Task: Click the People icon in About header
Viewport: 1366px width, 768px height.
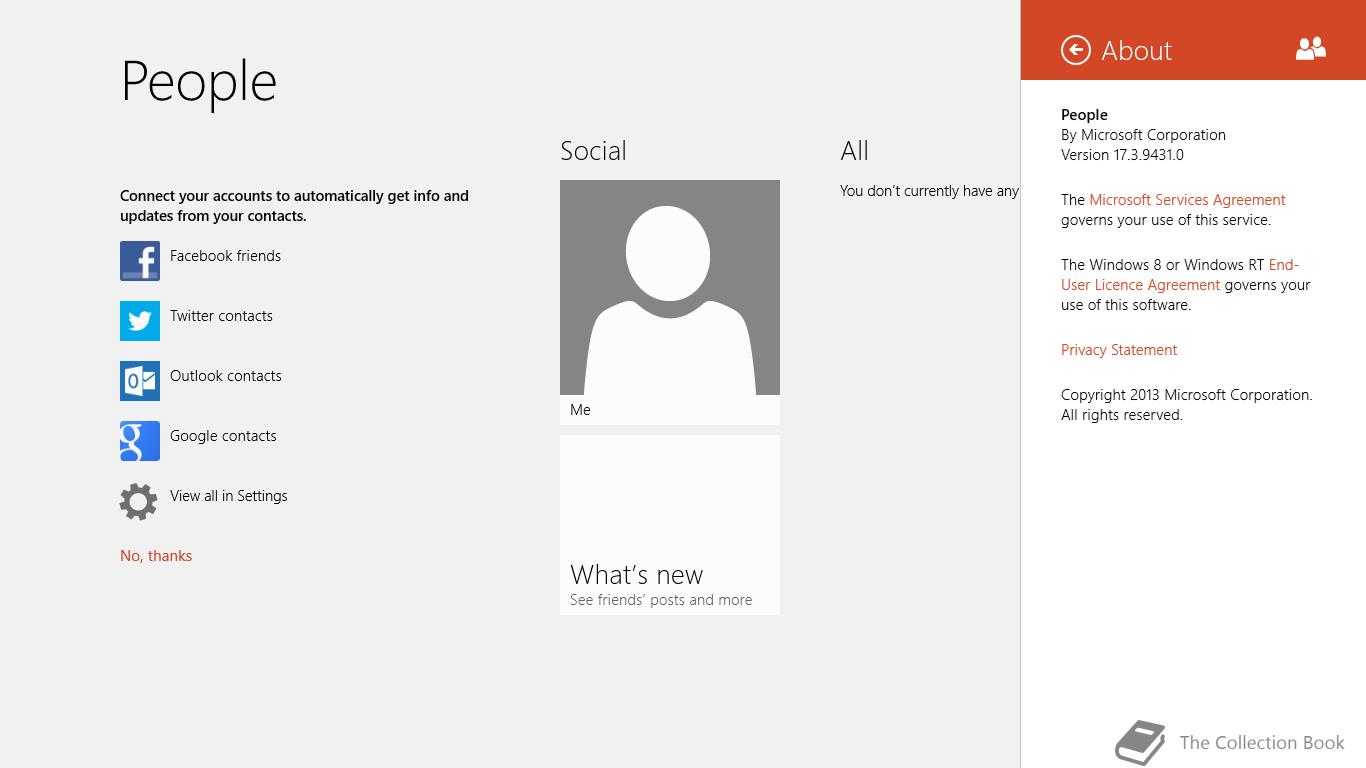Action: 1310,48
